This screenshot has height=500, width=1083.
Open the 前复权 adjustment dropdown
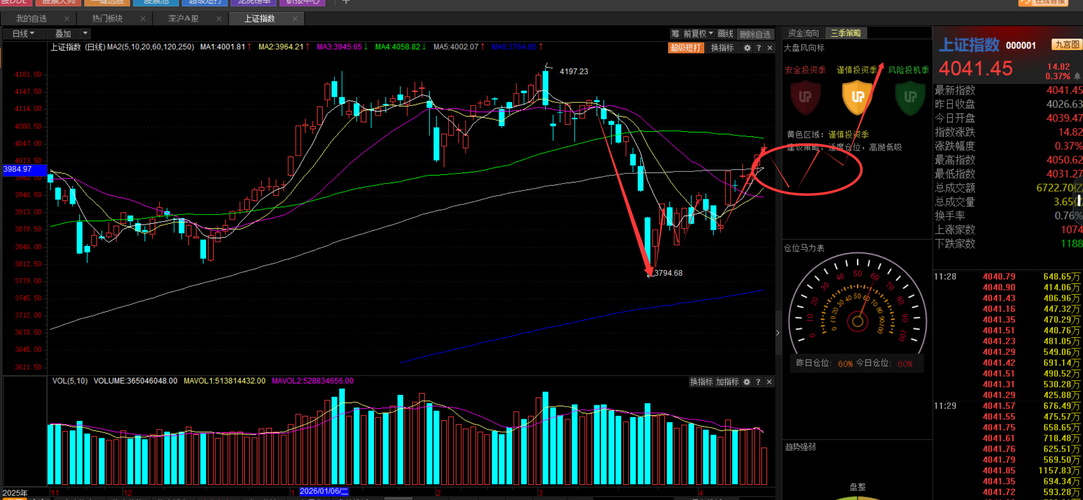click(698, 33)
